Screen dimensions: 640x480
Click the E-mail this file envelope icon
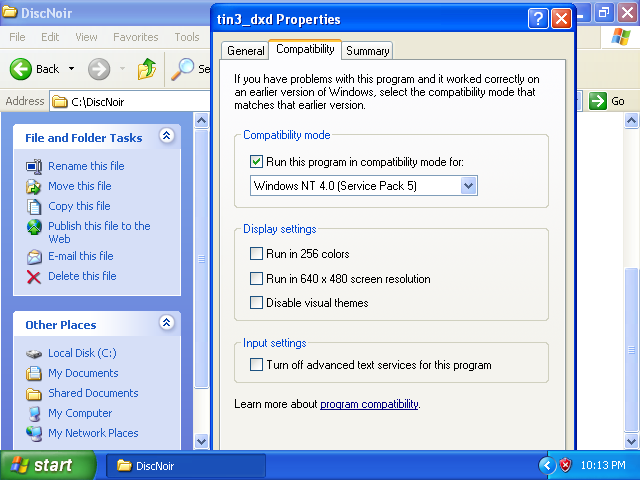coord(34,257)
